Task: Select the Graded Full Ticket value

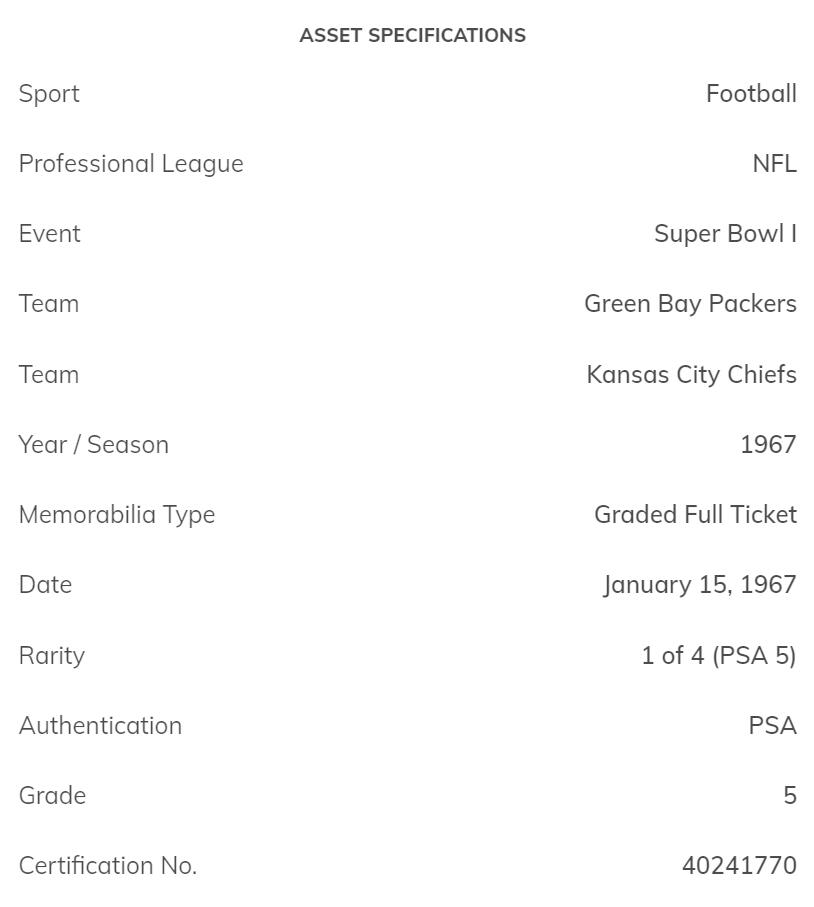Action: pos(695,515)
